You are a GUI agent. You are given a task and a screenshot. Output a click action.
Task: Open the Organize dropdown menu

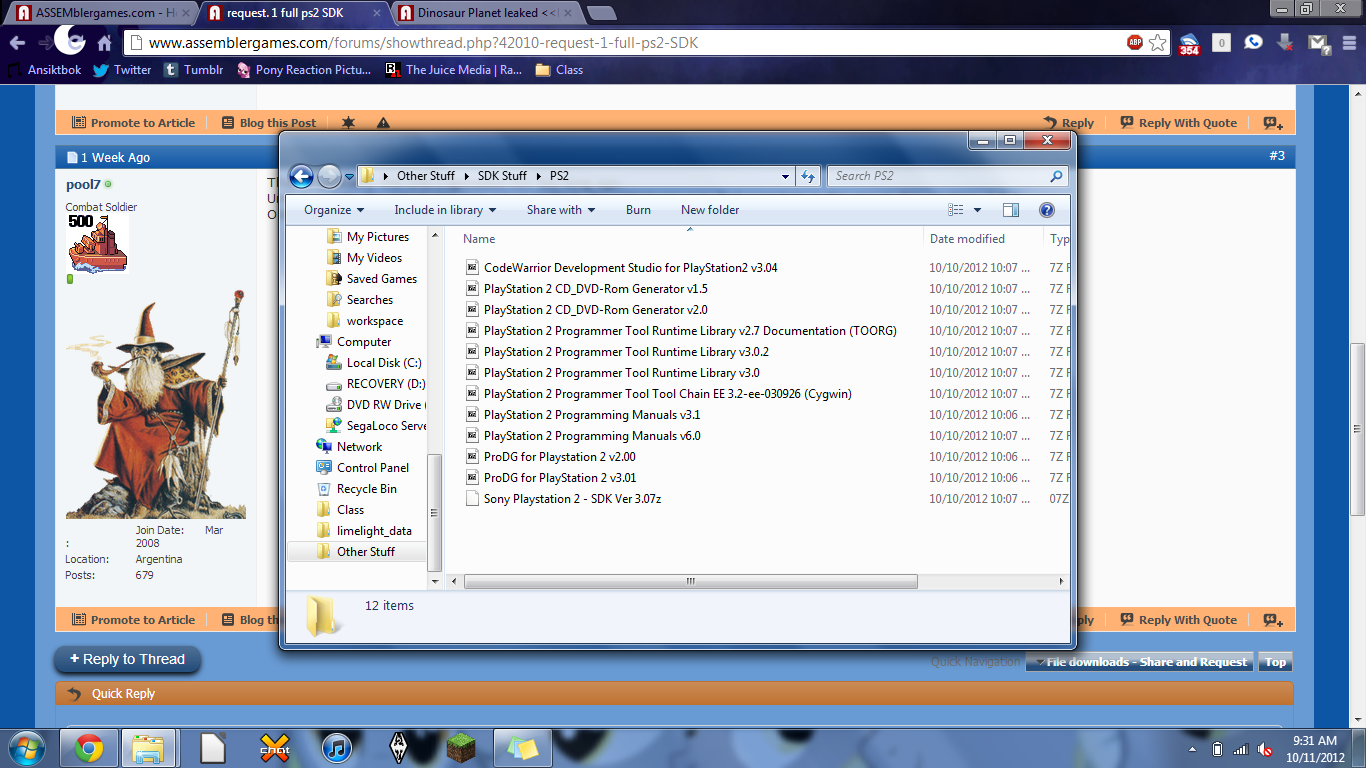coord(334,210)
